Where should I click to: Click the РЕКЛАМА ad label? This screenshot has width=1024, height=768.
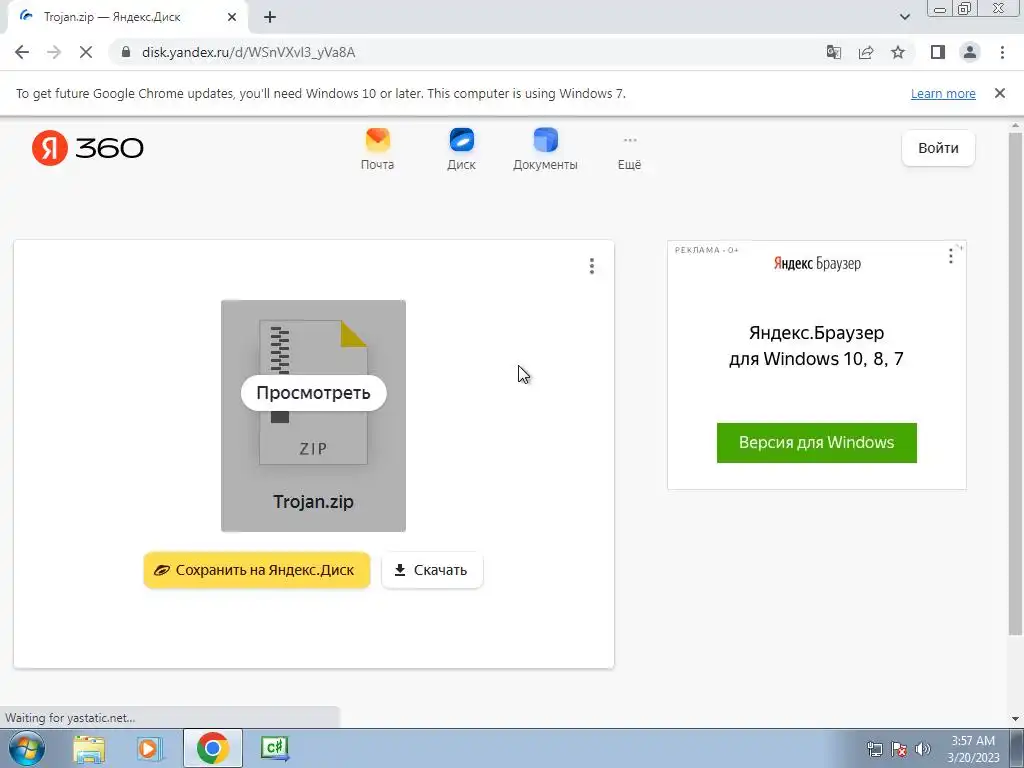coord(706,250)
